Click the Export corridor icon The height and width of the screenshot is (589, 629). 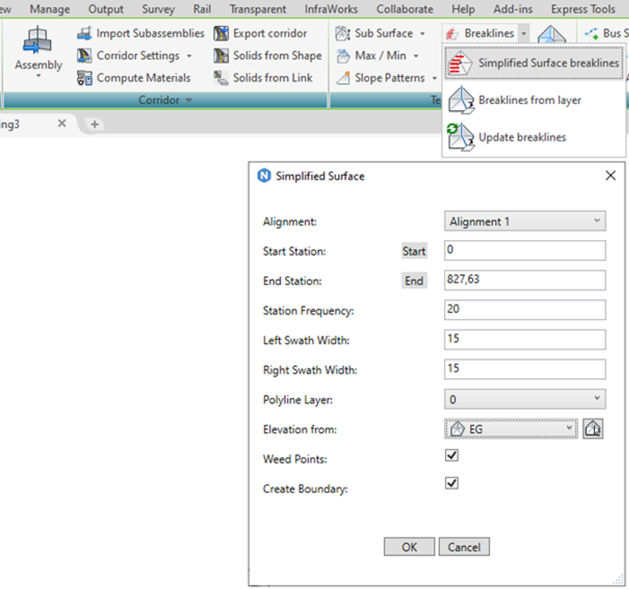point(221,33)
